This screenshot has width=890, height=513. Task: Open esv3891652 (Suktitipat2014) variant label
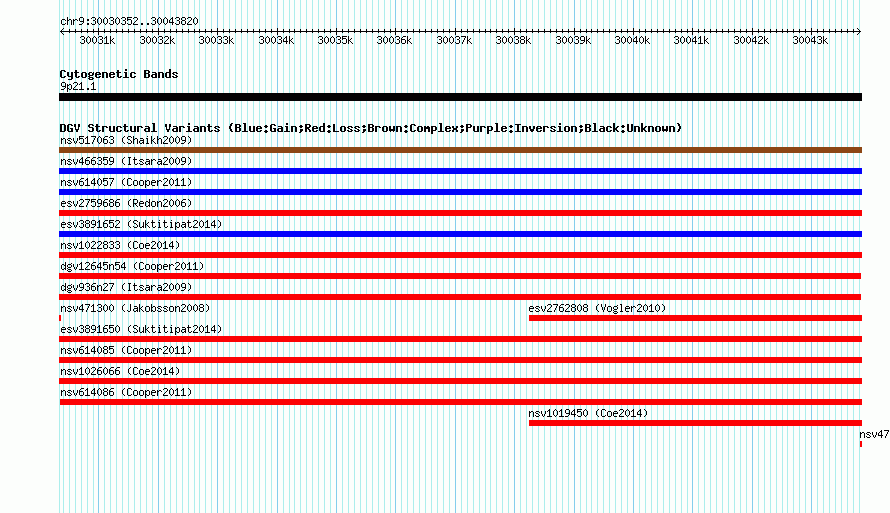141,224
